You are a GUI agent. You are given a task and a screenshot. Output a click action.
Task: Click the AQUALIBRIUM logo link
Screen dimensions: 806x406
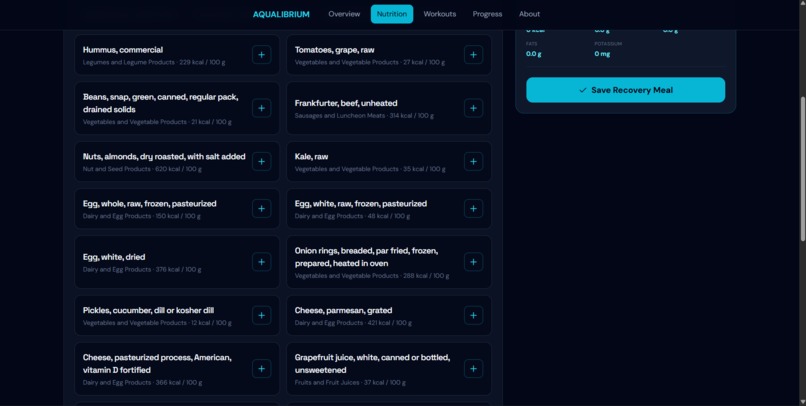click(281, 14)
